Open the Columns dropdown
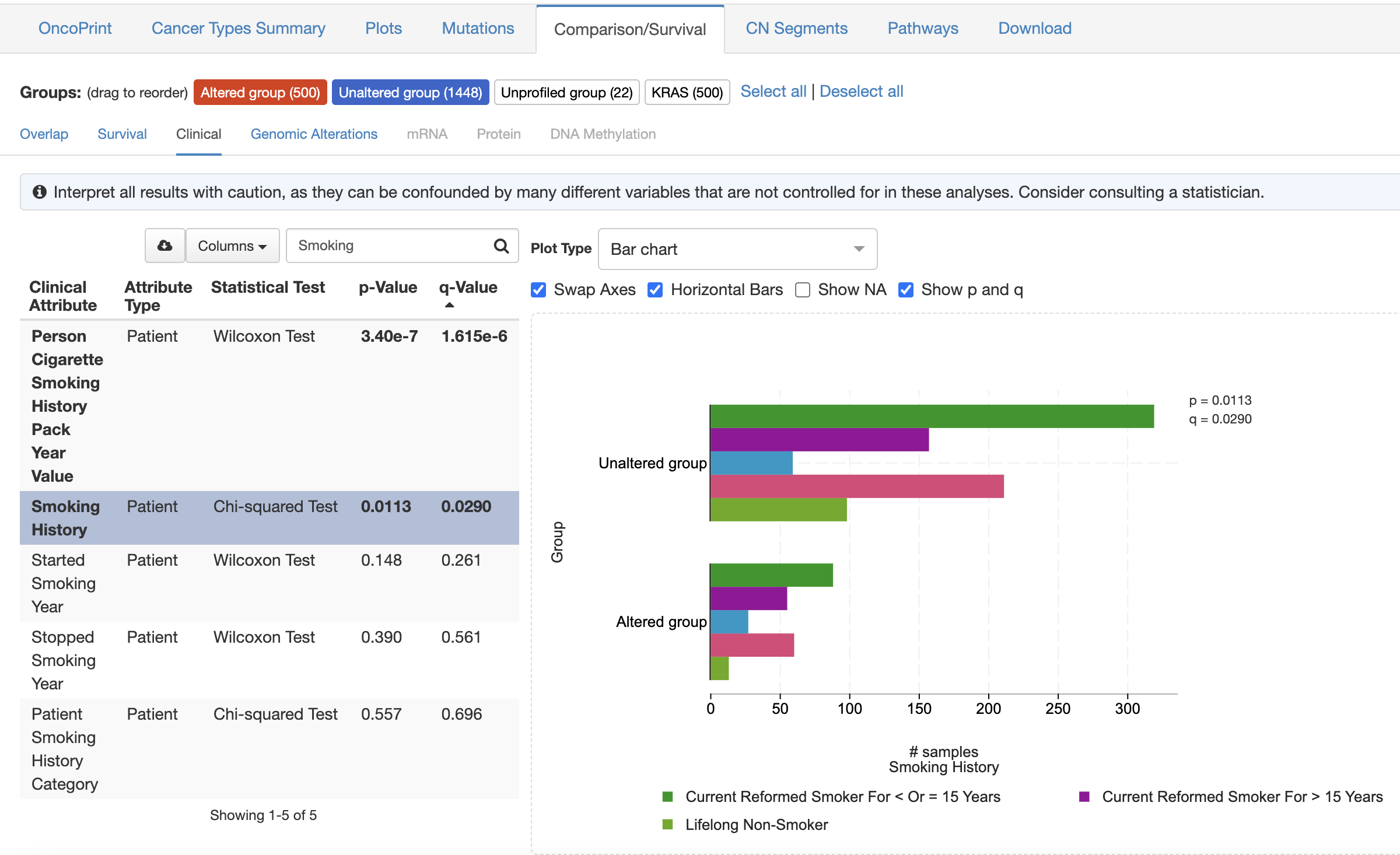This screenshot has width=1400, height=855. (x=232, y=246)
